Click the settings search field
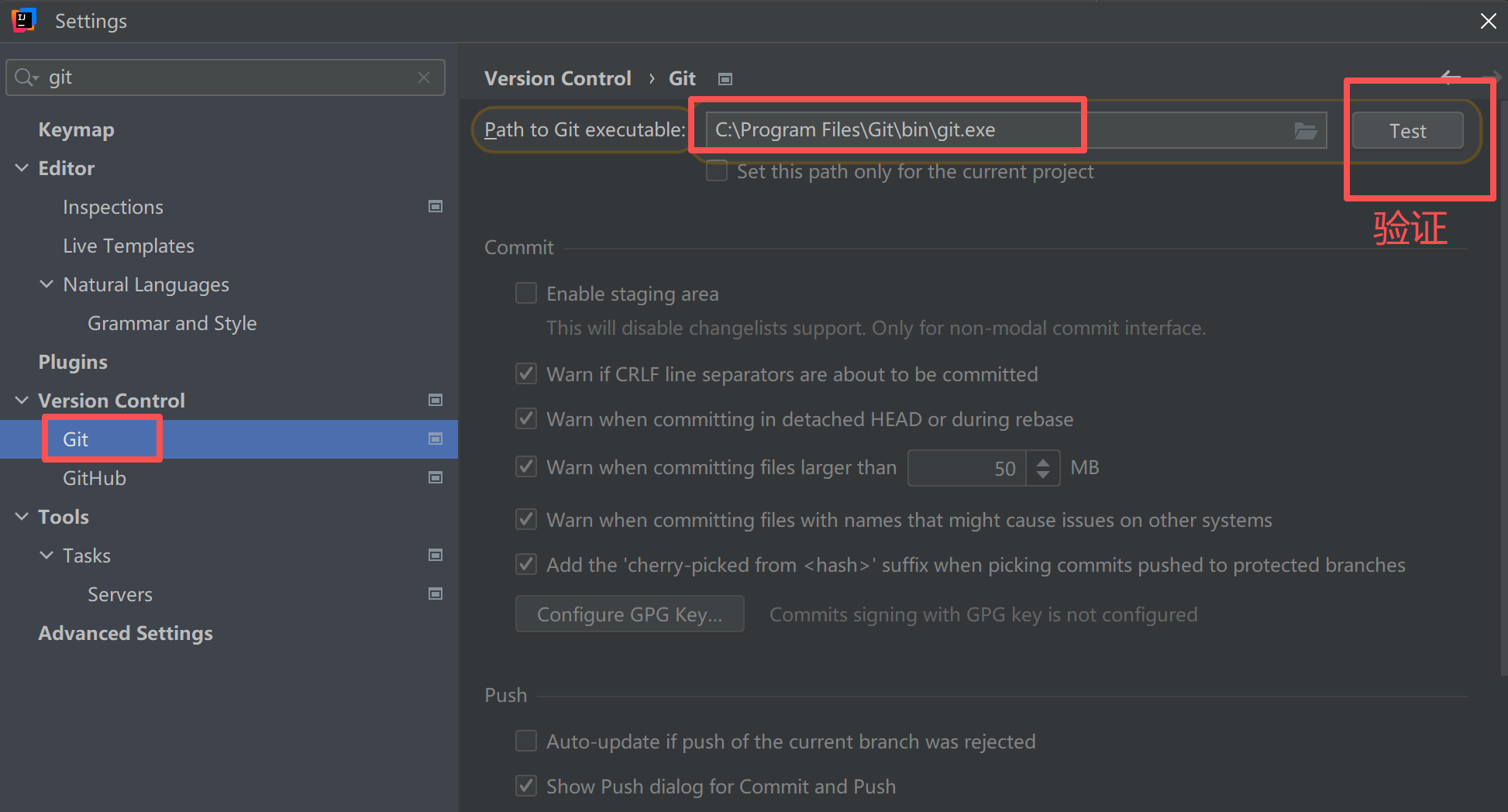This screenshot has width=1508, height=812. pyautogui.click(x=226, y=77)
